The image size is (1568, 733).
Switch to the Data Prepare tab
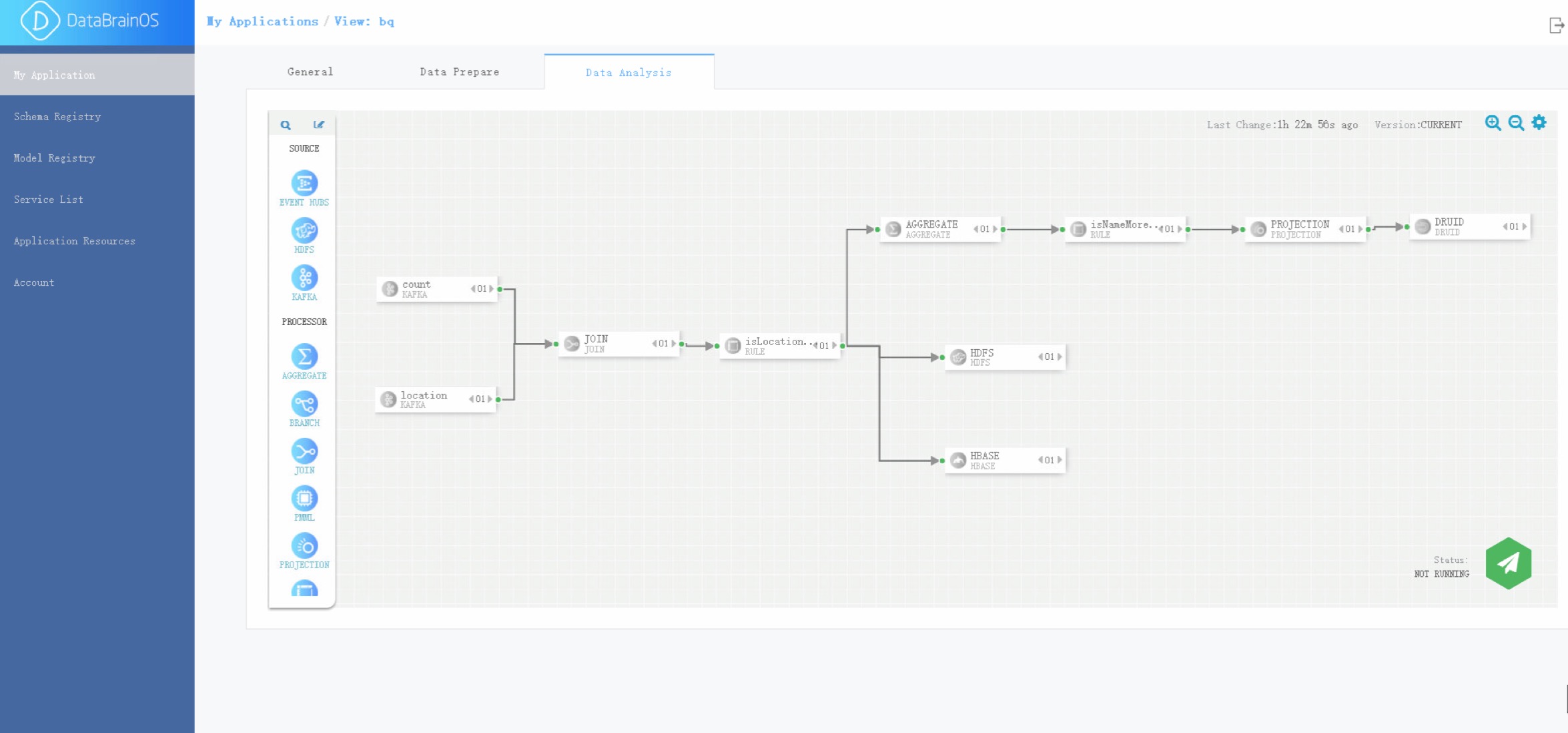(x=459, y=72)
